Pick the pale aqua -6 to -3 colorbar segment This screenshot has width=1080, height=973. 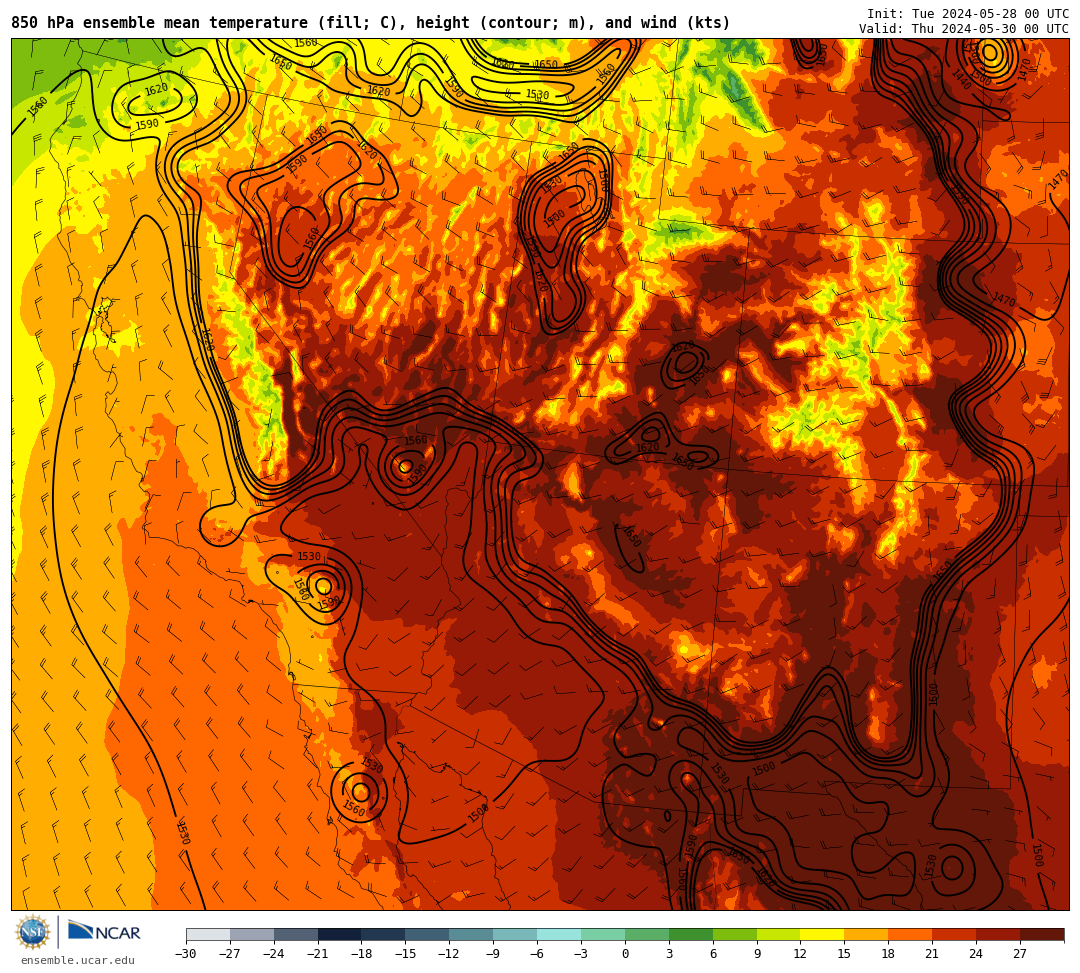(x=559, y=934)
